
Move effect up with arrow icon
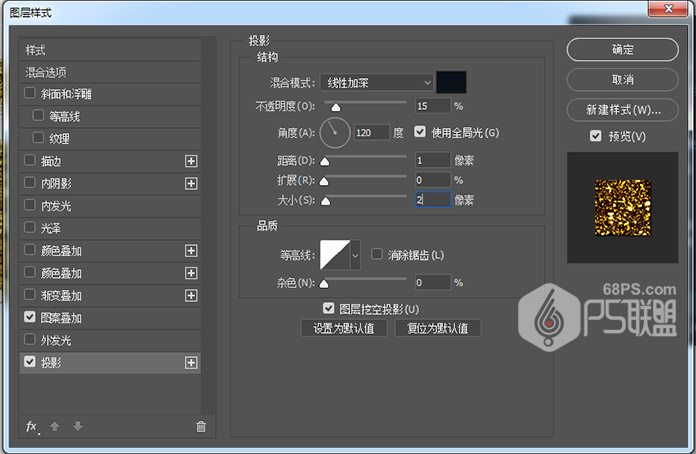point(55,426)
